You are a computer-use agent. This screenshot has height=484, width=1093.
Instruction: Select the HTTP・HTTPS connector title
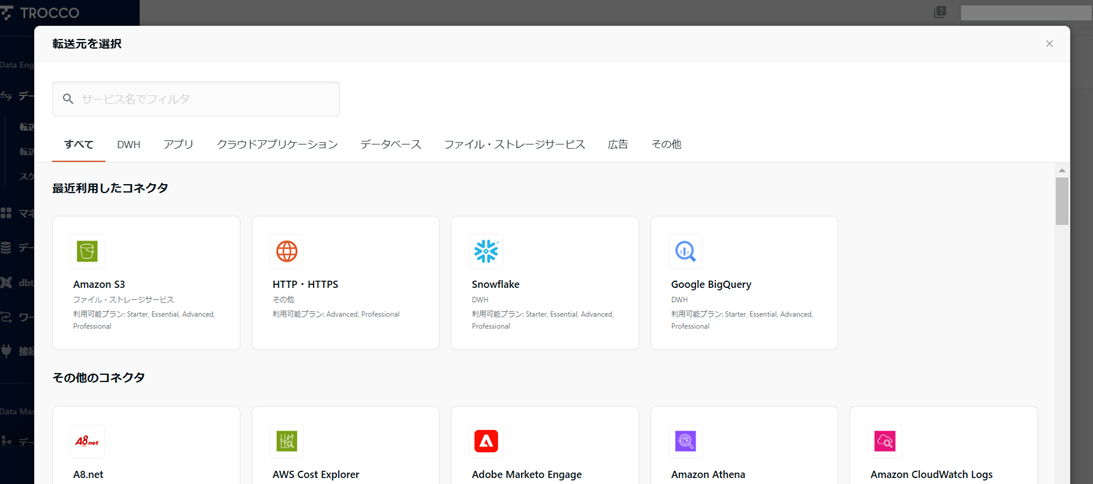(x=305, y=285)
